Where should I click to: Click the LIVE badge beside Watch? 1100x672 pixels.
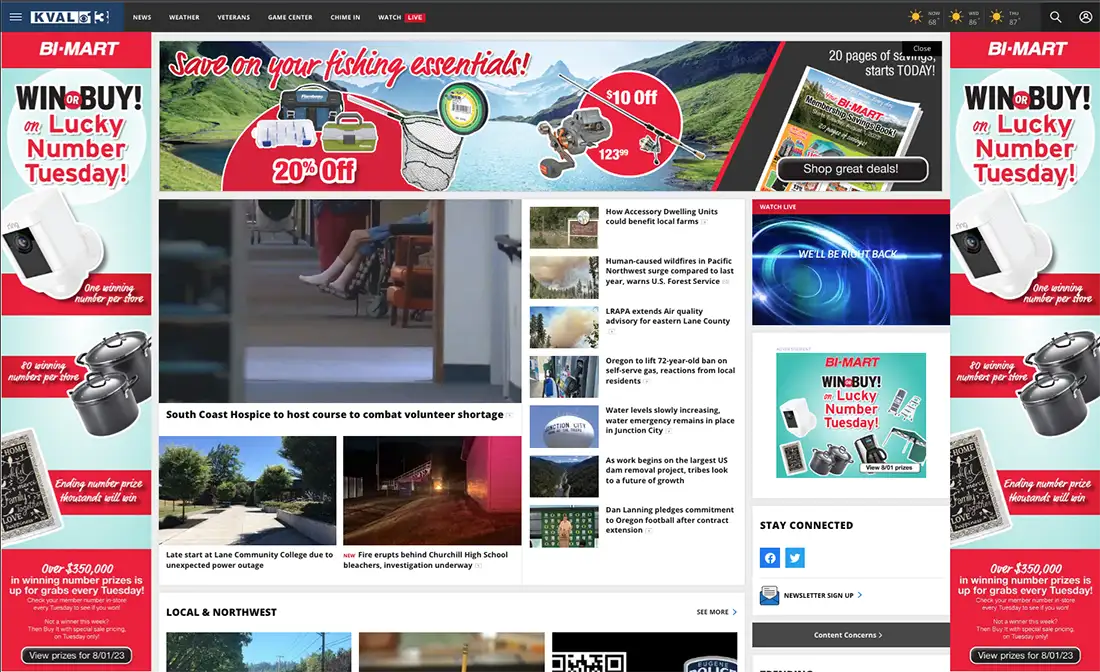pyautogui.click(x=415, y=18)
